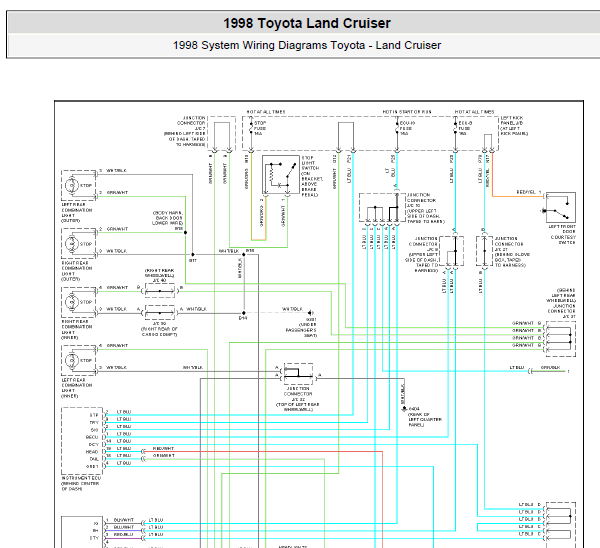Click the 'STOP LIGHT SWITCH' description label

[312, 176]
